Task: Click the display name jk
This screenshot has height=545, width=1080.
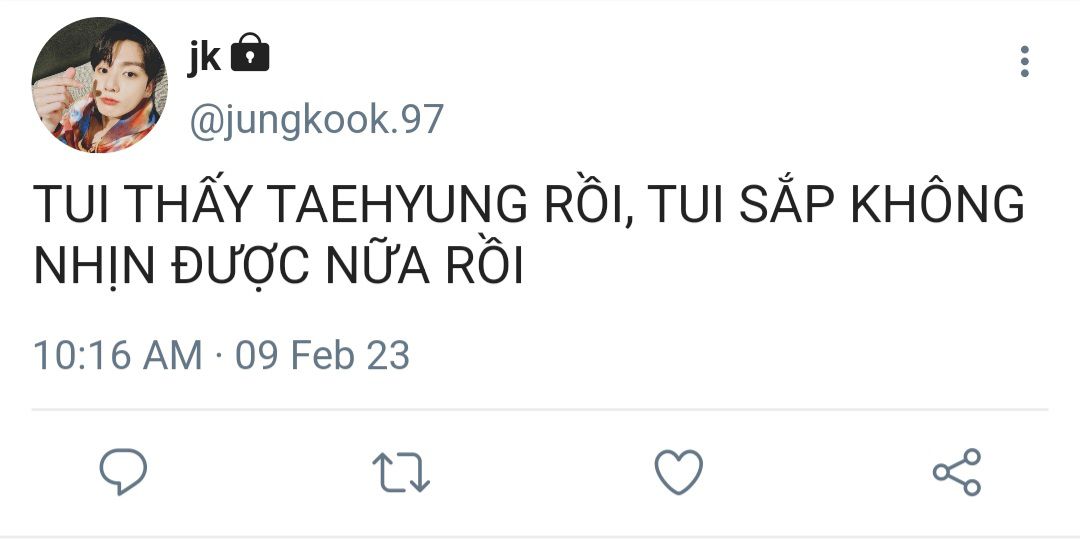Action: click(205, 56)
